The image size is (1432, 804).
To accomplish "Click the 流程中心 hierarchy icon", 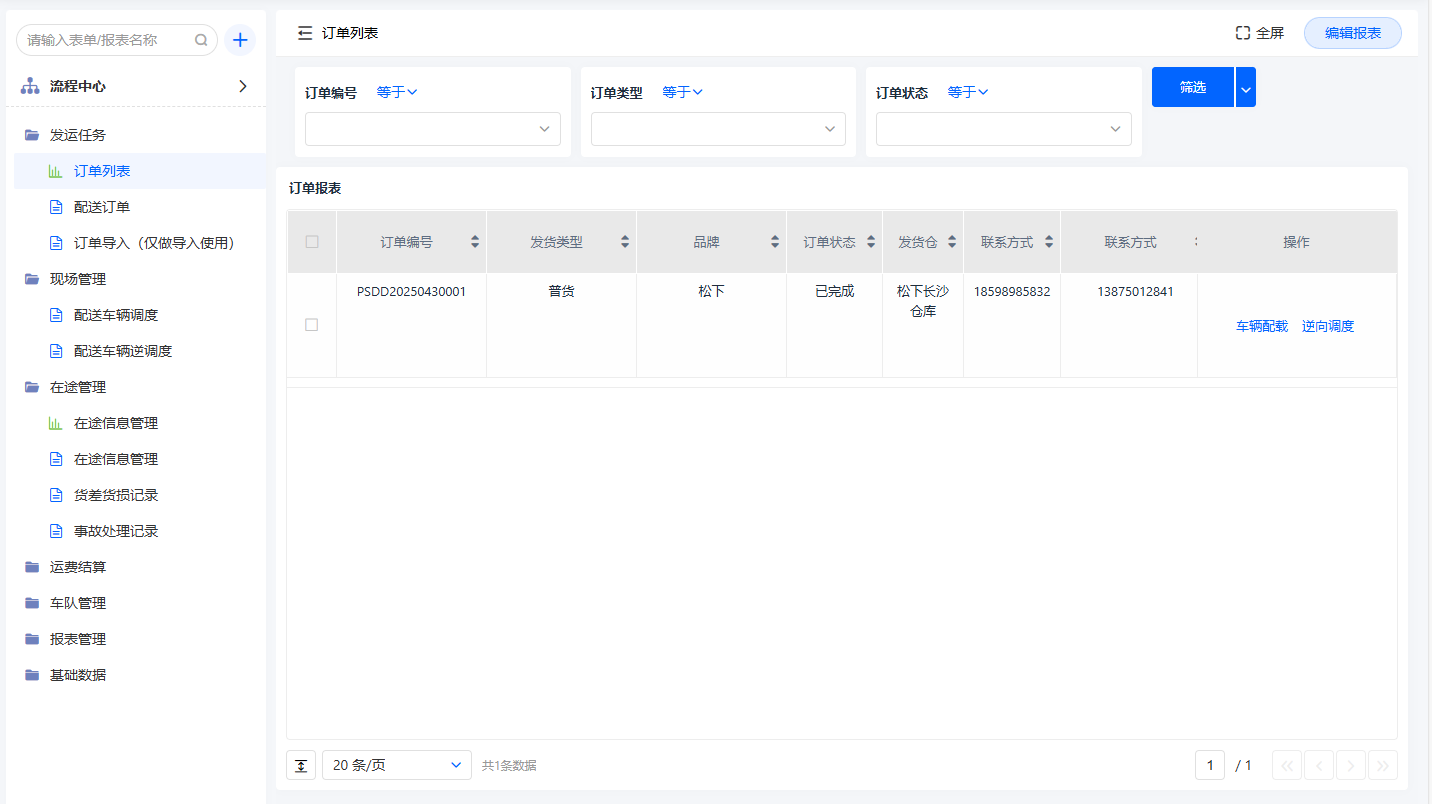I will click(30, 86).
